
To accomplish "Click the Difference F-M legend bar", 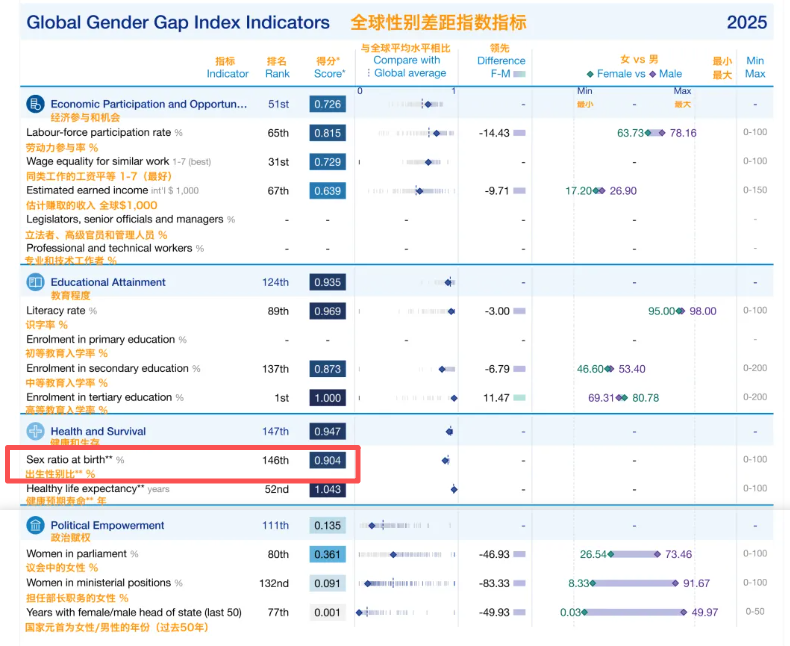I will [x=519, y=74].
